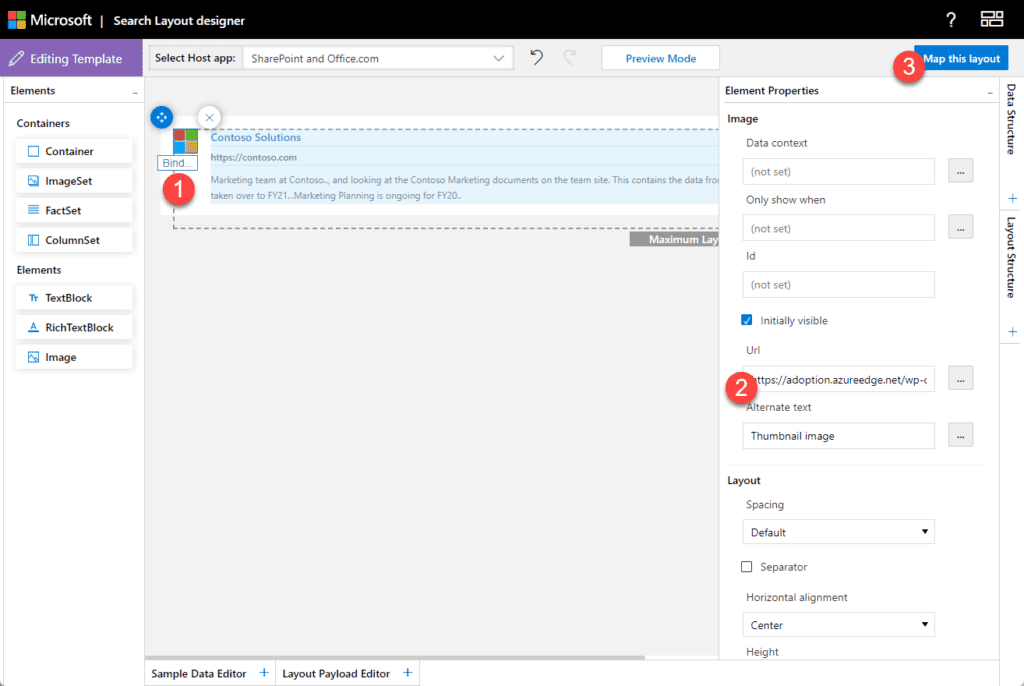Add an ImageSet element from the palette

[x=74, y=181]
